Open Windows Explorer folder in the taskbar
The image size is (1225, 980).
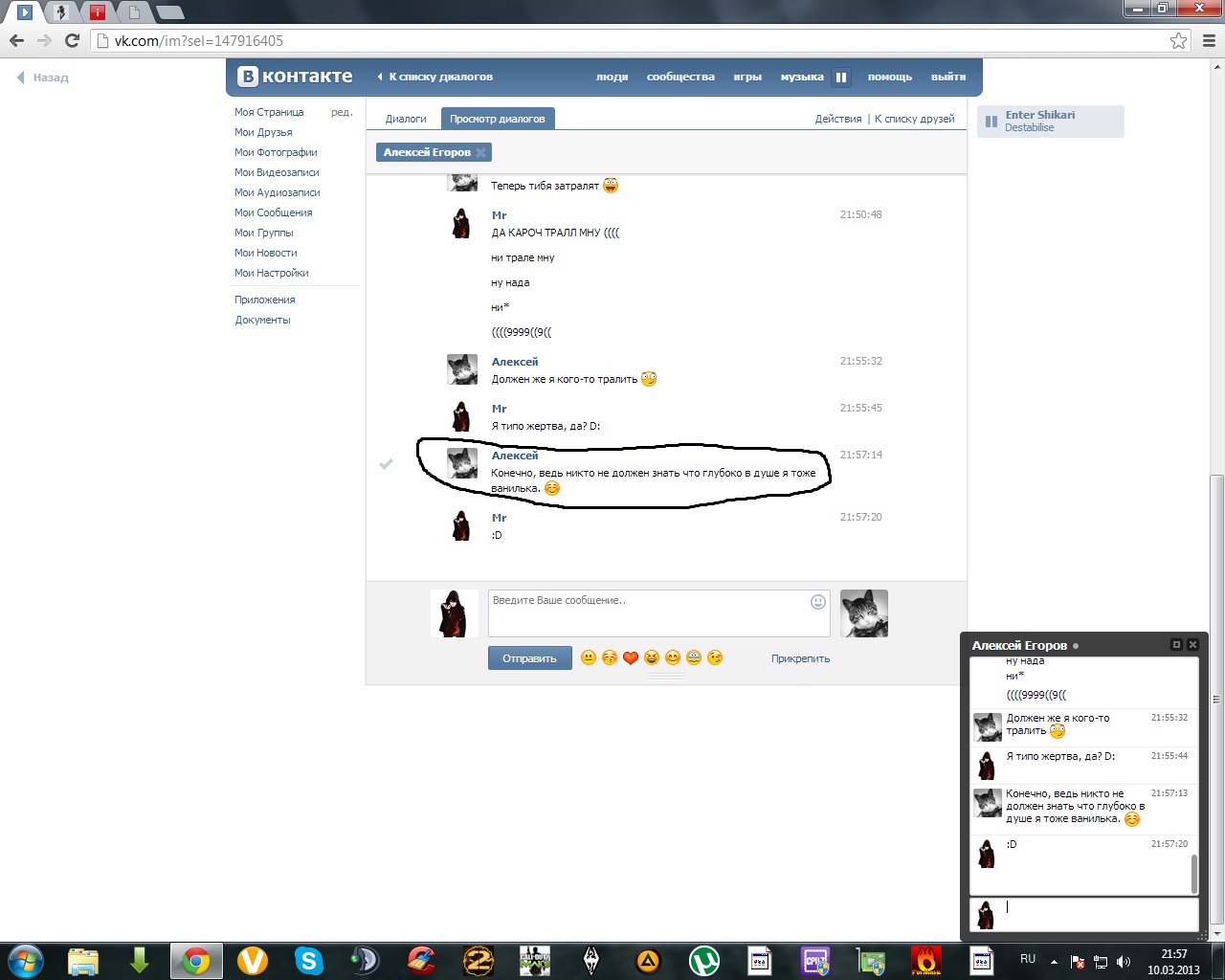coord(83,960)
